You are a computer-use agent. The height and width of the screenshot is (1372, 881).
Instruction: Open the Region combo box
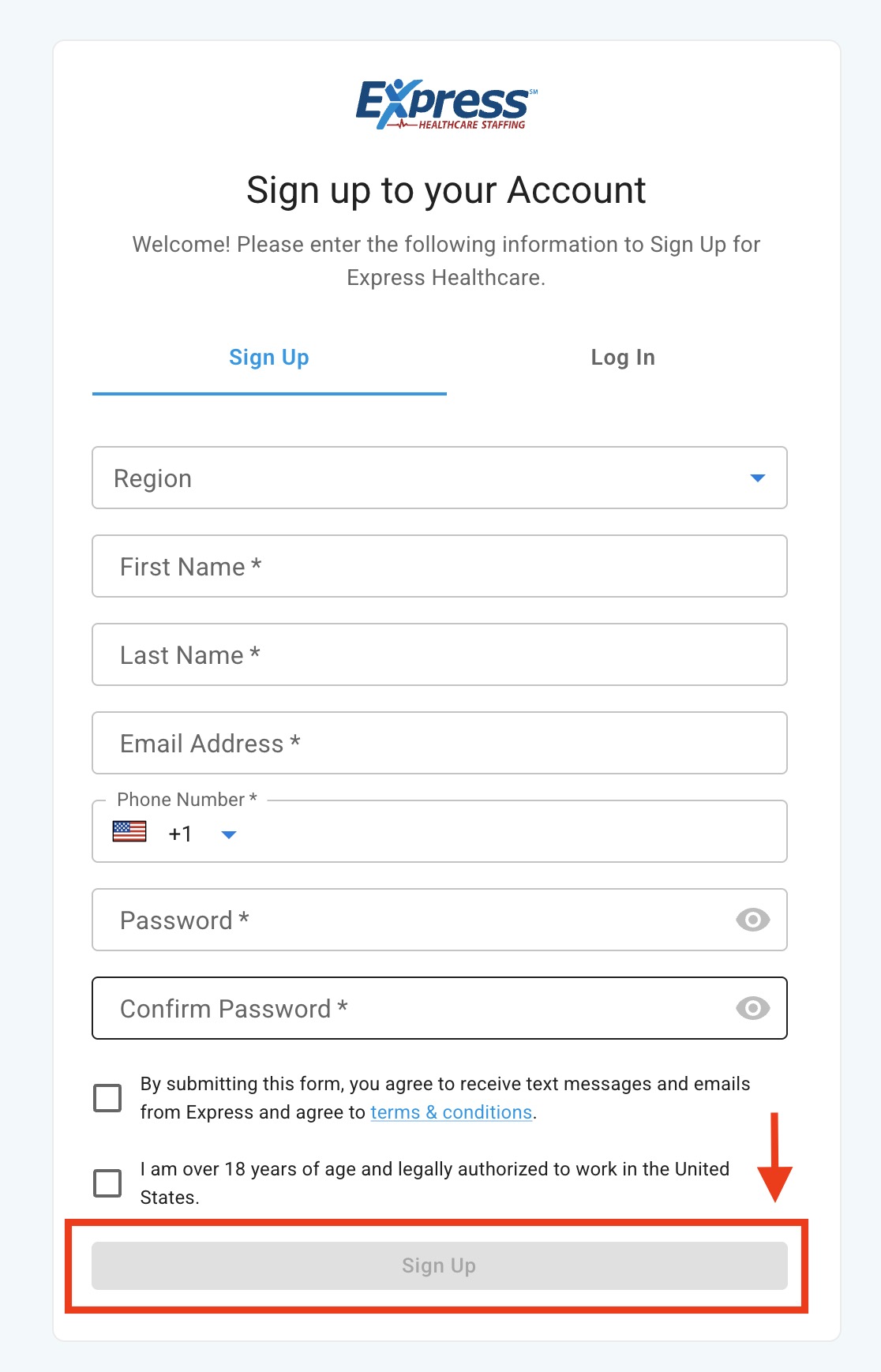click(426, 478)
